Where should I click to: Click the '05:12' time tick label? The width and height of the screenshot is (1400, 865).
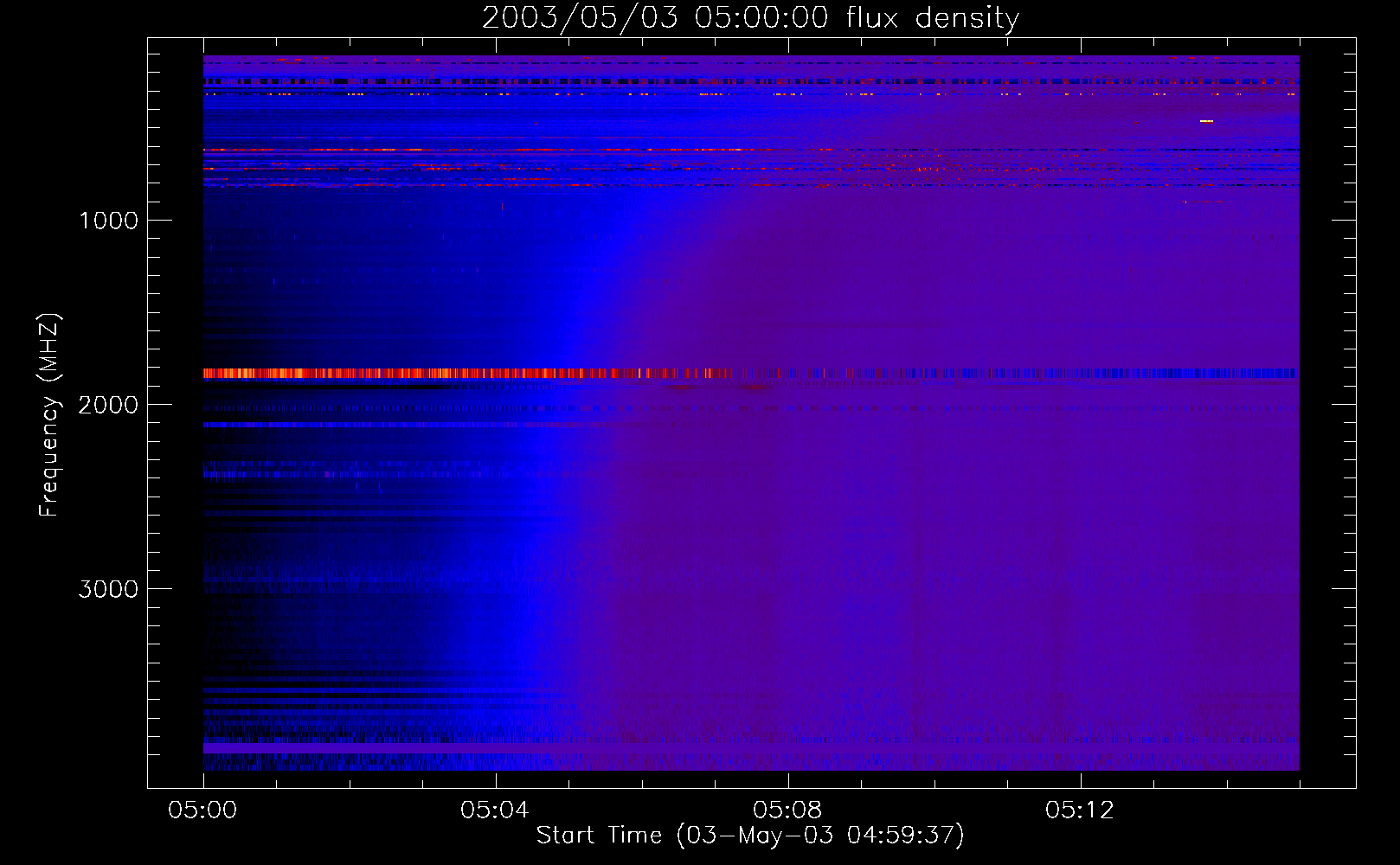[1080, 811]
